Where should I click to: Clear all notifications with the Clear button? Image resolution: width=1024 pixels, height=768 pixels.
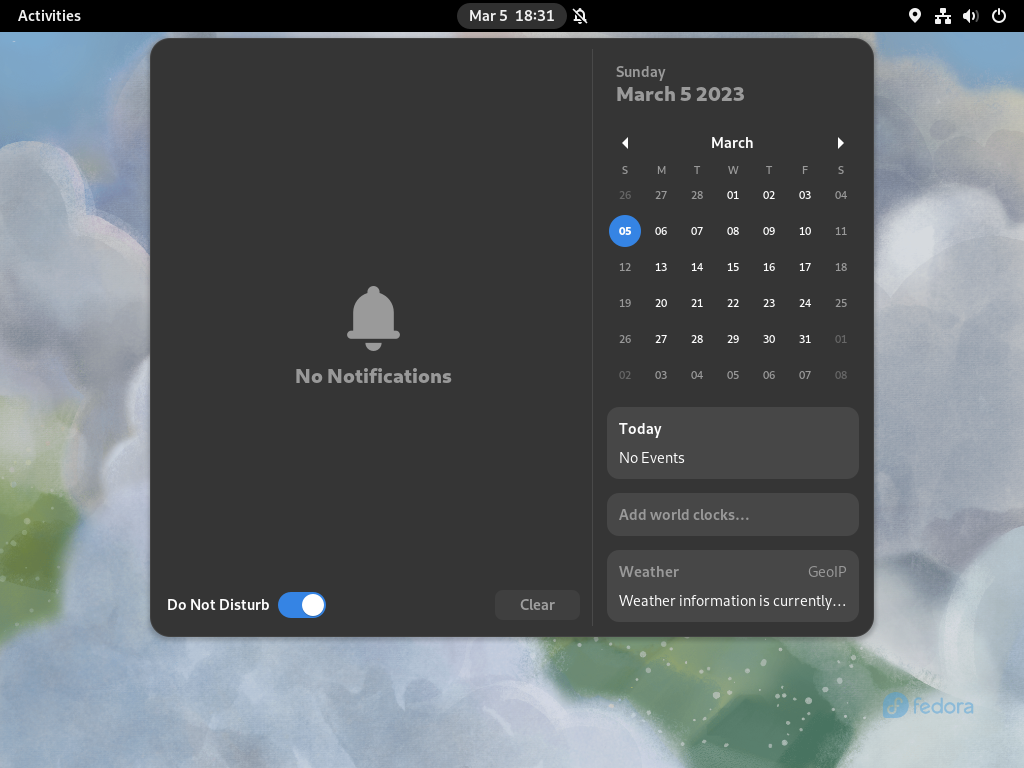pyautogui.click(x=537, y=605)
